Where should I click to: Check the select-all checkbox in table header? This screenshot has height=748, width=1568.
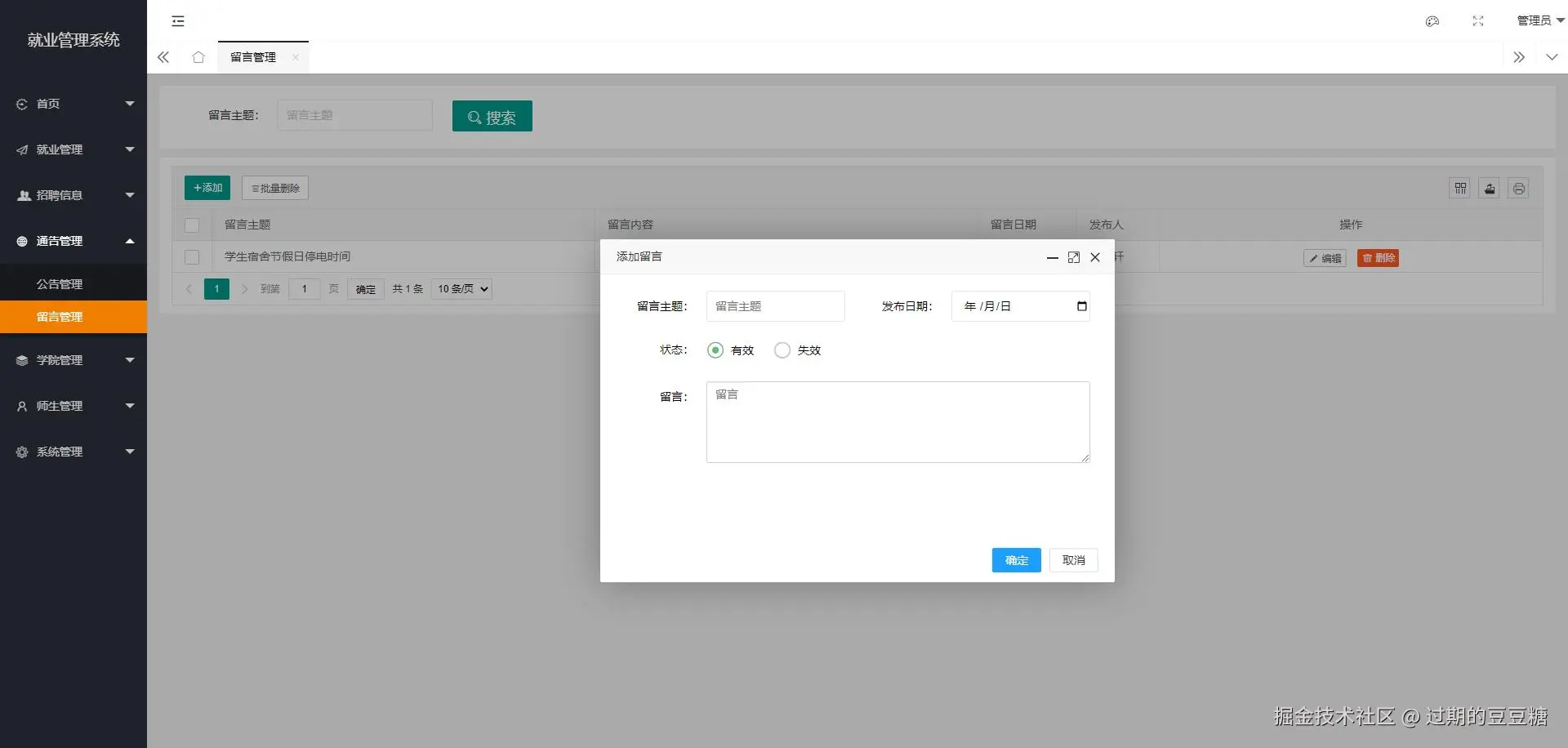(192, 225)
